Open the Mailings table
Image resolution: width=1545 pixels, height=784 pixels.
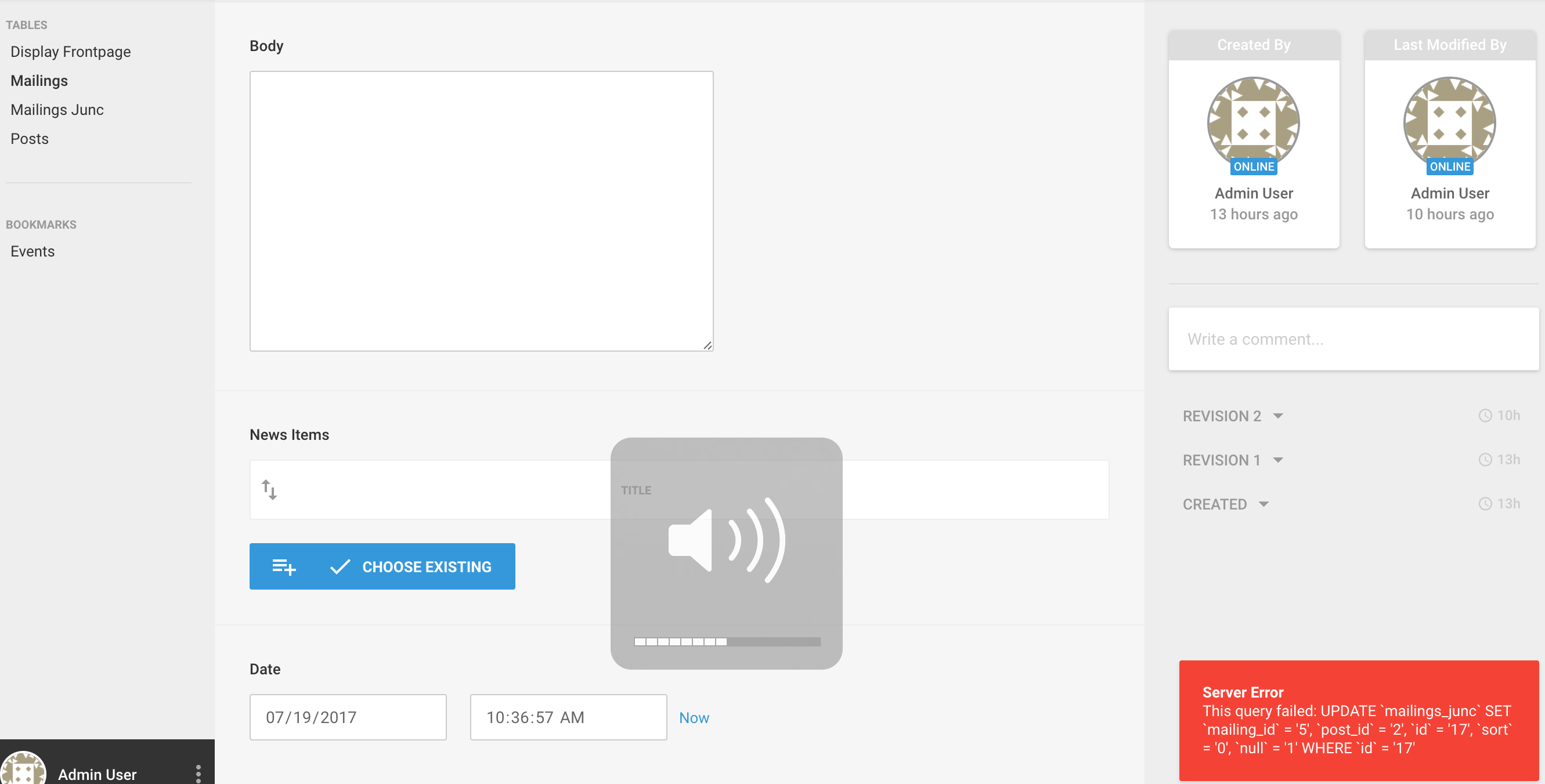[x=39, y=81]
